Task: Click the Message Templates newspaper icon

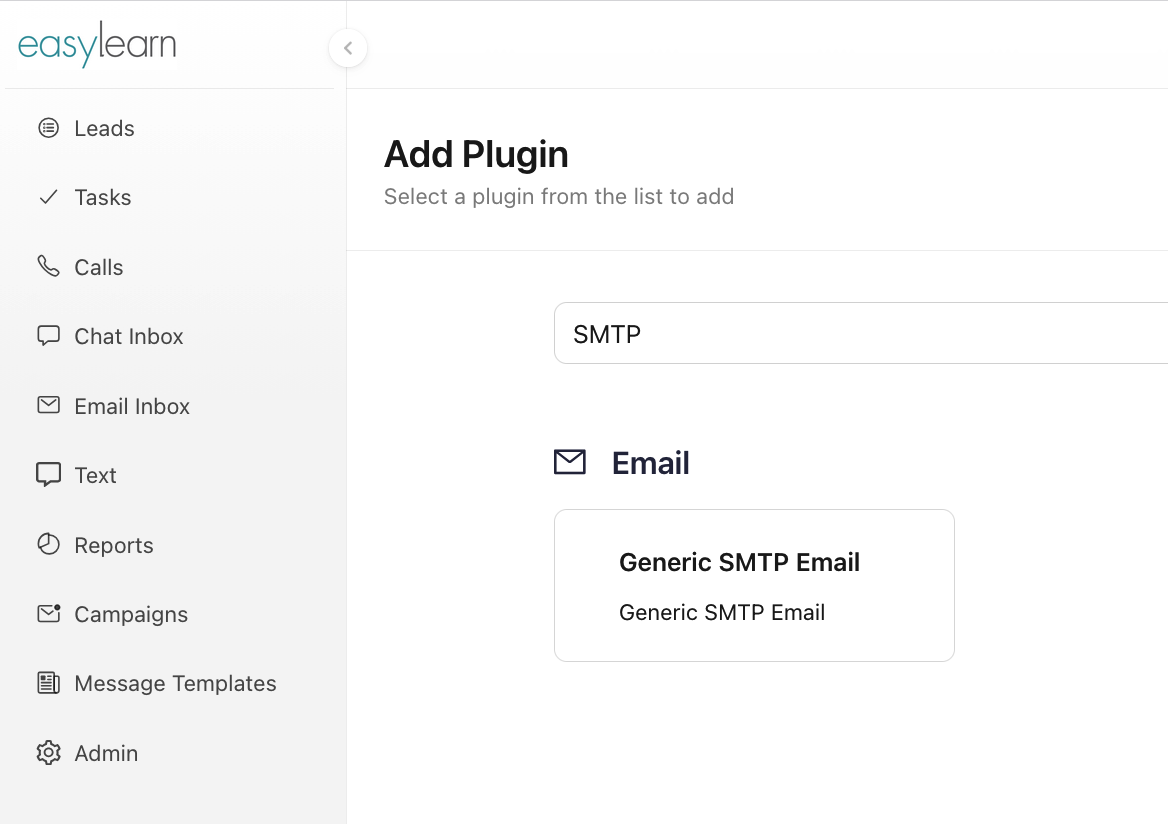Action: coord(48,683)
